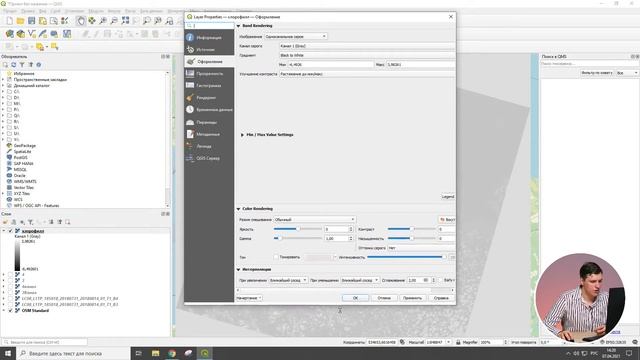Click the Open Layer Styling icon in Layers panel
This screenshot has width=640, height=360.
tap(5, 222)
